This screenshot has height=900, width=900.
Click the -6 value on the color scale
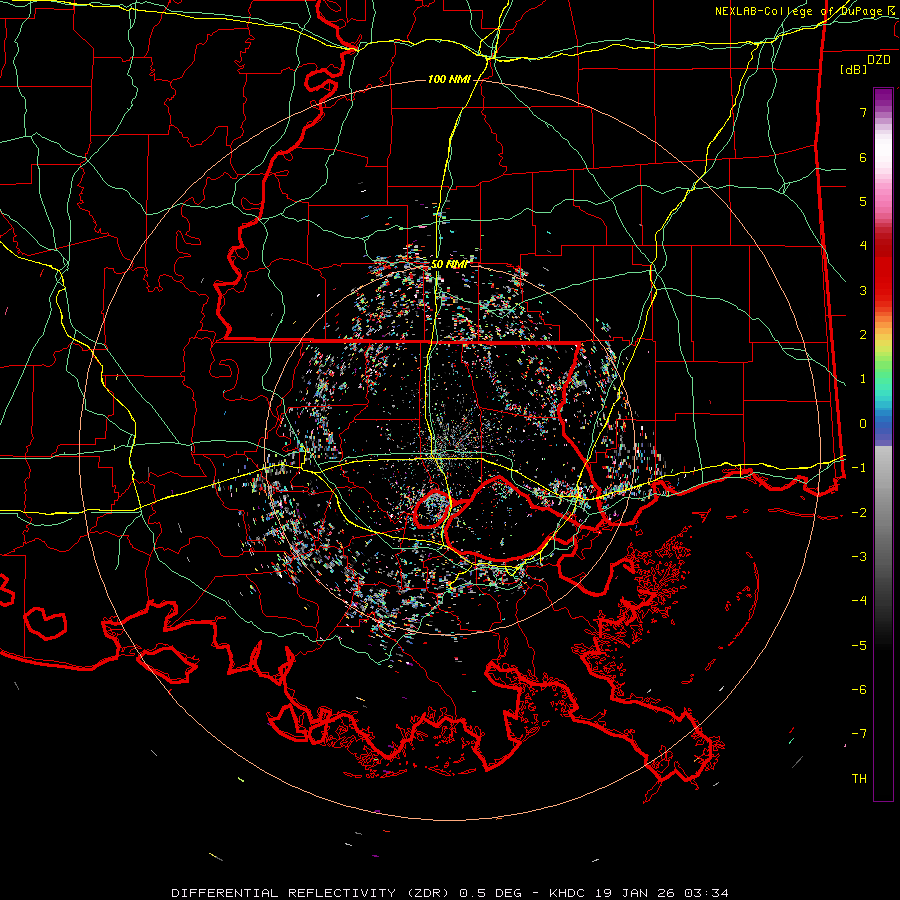point(859,690)
